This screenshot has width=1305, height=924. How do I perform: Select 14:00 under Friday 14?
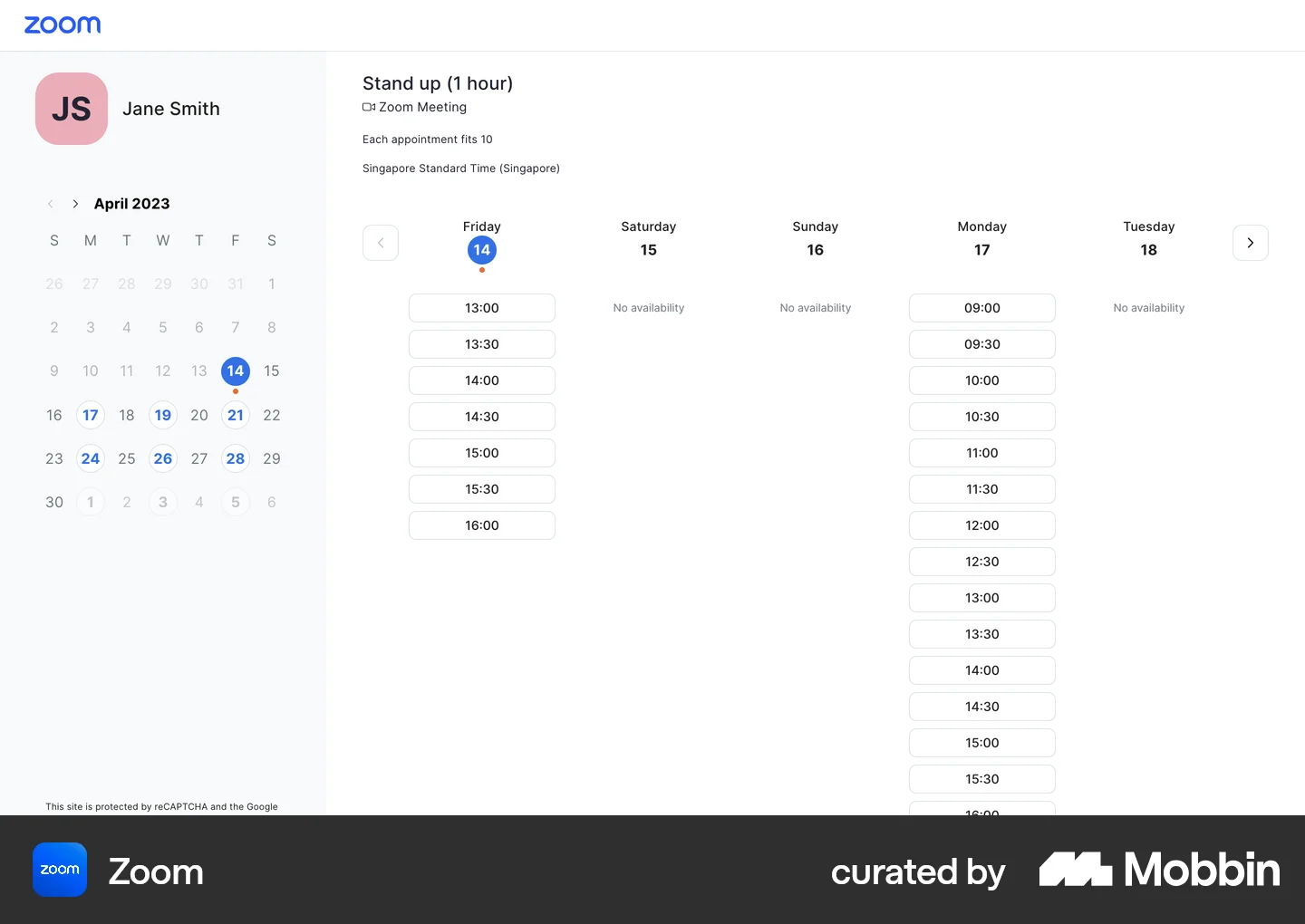(482, 380)
